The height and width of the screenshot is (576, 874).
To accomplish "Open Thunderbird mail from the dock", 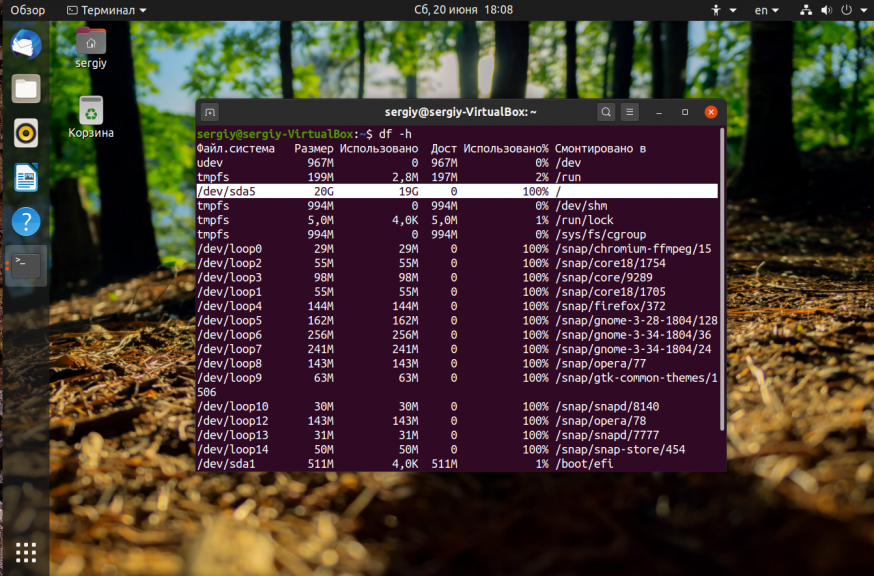I will (x=26, y=45).
